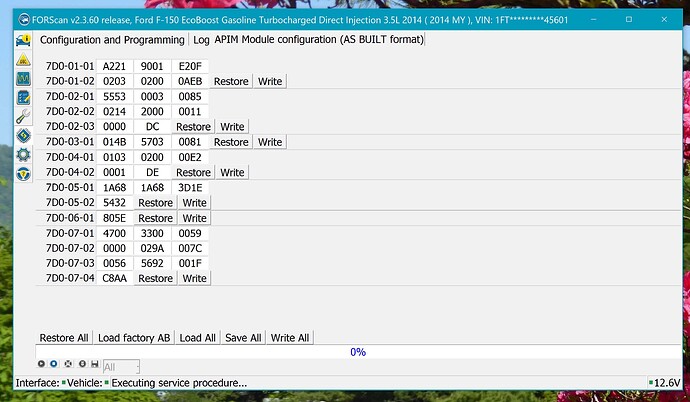The width and height of the screenshot is (690, 402).
Task: Edit the DE field in row 7D0-04-02
Action: 152,172
